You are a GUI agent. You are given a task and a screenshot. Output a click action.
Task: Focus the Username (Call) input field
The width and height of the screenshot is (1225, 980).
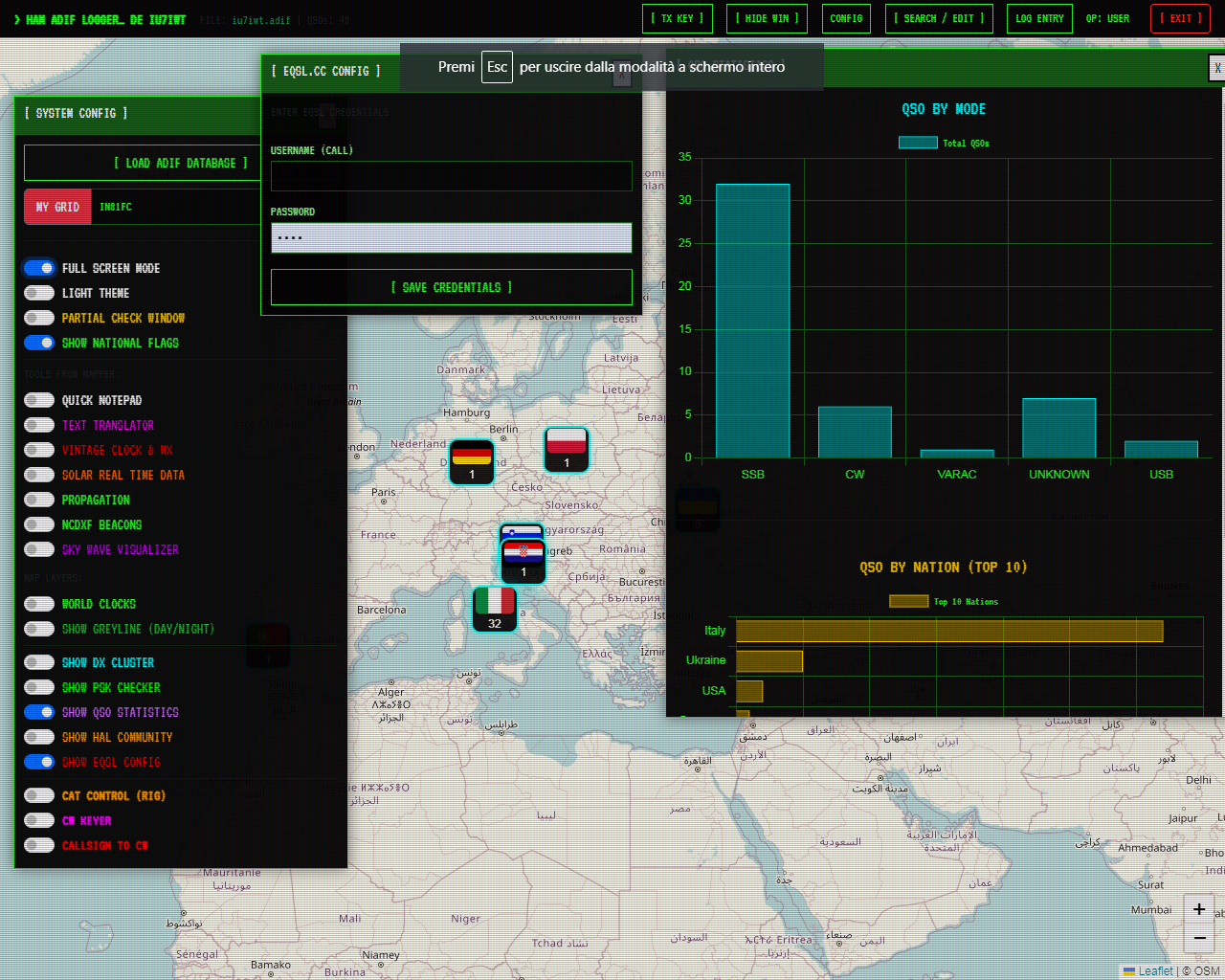452,176
